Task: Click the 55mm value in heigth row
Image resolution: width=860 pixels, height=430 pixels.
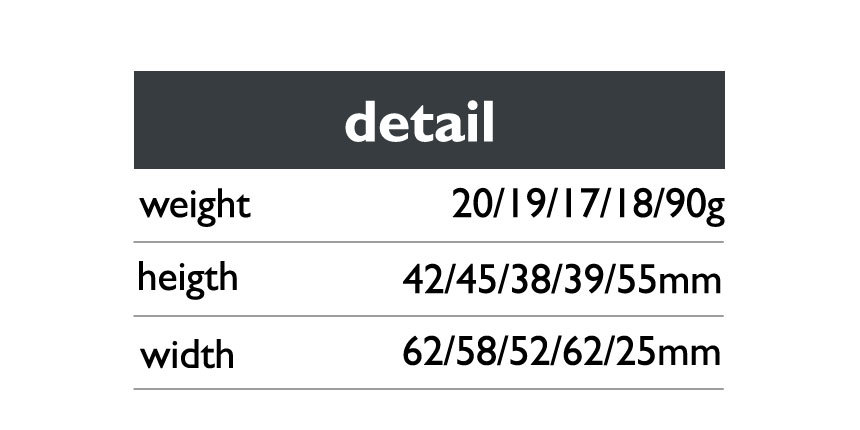Action: 668,278
